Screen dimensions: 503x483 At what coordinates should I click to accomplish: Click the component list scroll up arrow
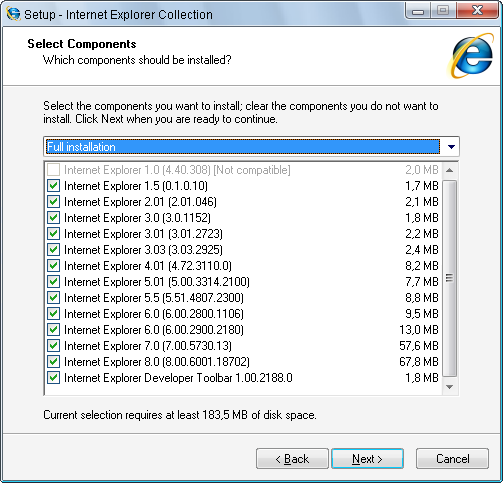449,170
